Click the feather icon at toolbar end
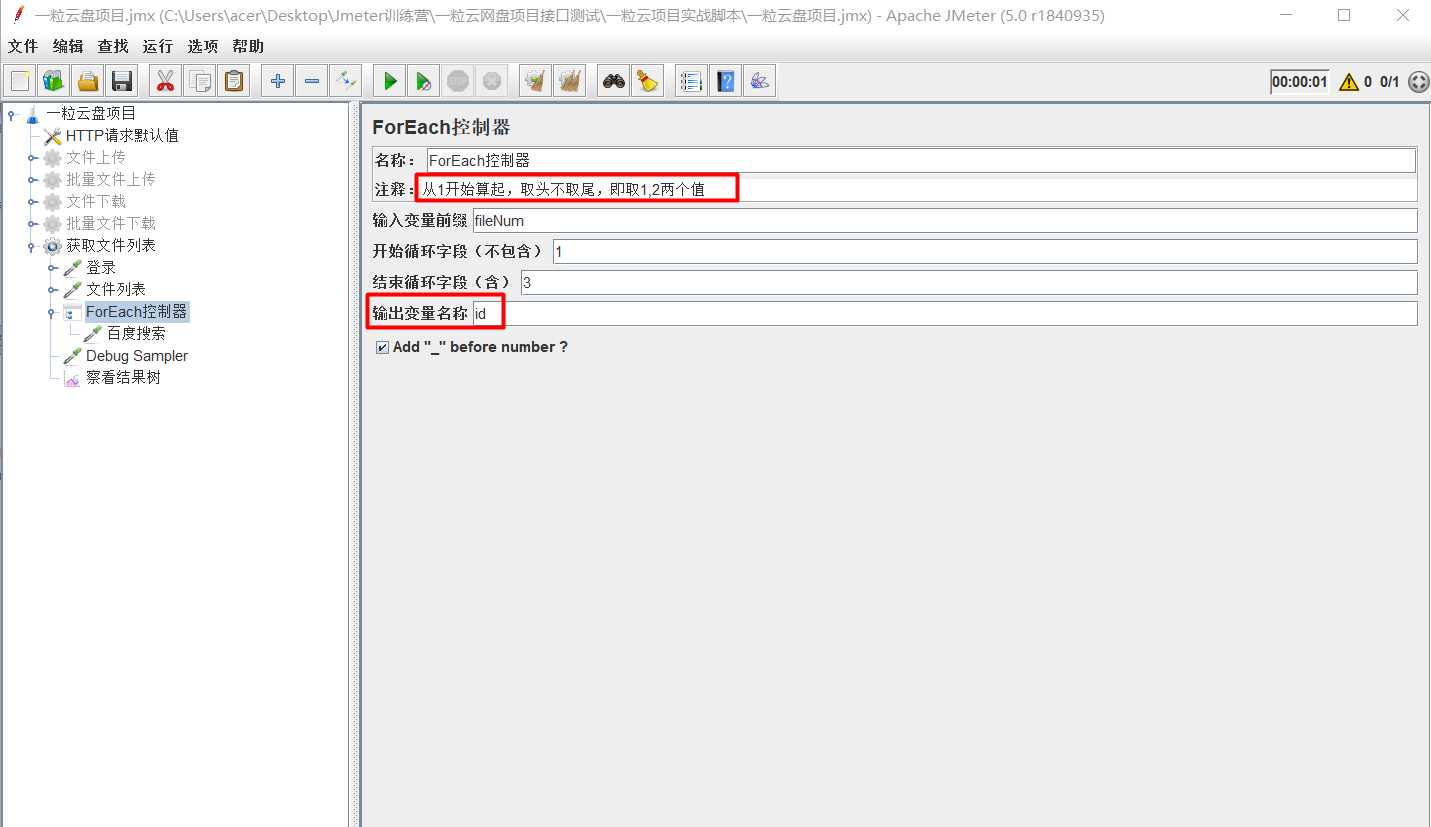Viewport: 1431px width, 827px height. click(759, 81)
